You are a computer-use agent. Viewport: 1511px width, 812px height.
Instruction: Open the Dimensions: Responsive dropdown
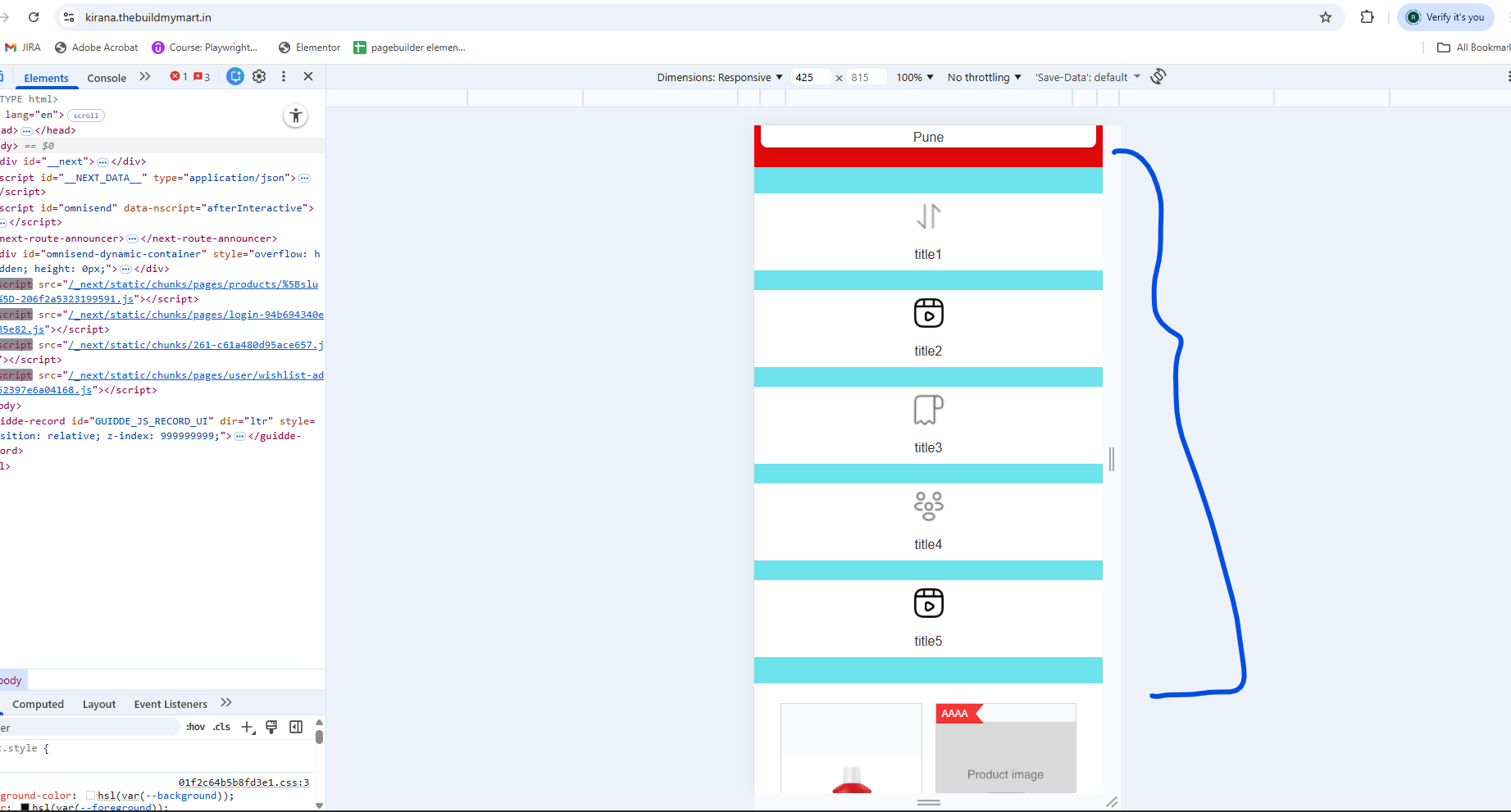click(720, 78)
